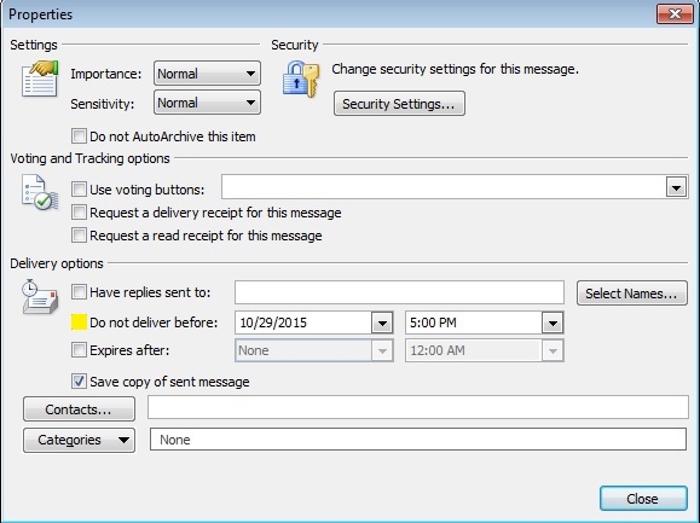Viewport: 700px width, 523px height.
Task: Check the Expires after box
Action: 79,350
